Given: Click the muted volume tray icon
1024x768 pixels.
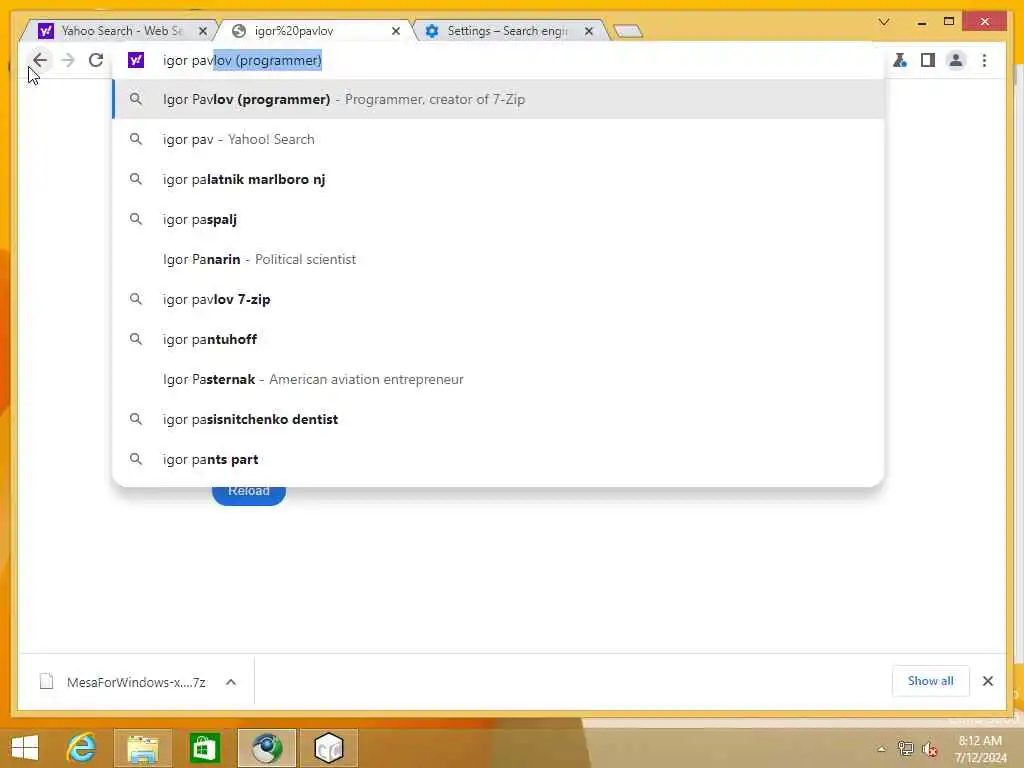Looking at the screenshot, I should 930,749.
